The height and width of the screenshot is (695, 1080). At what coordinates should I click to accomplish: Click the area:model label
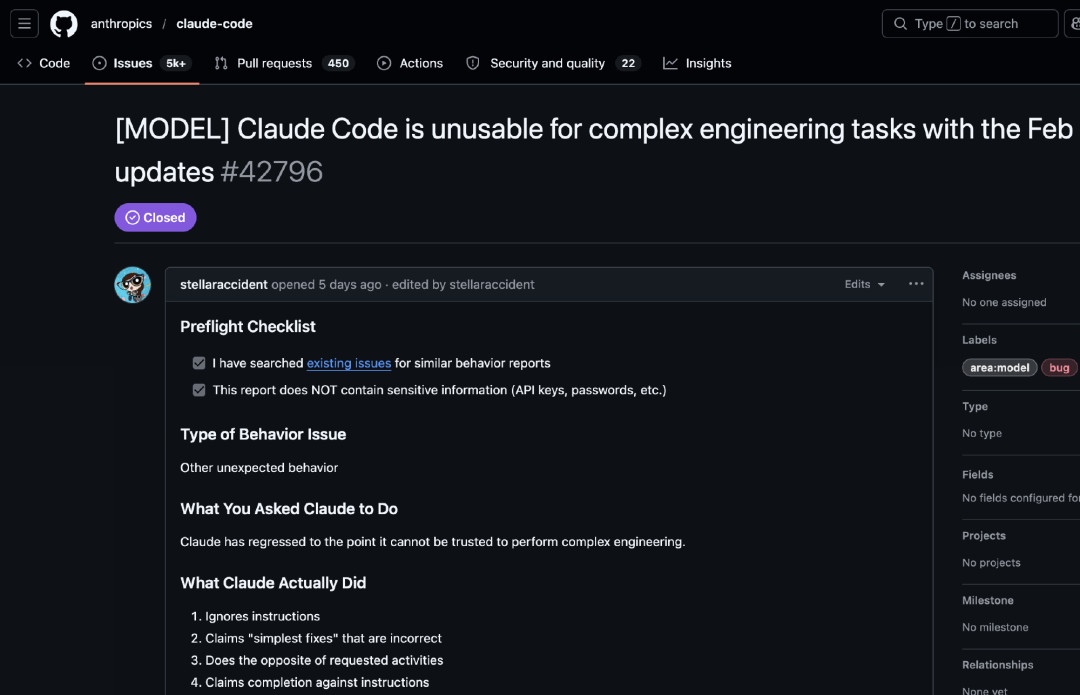click(x=999, y=368)
